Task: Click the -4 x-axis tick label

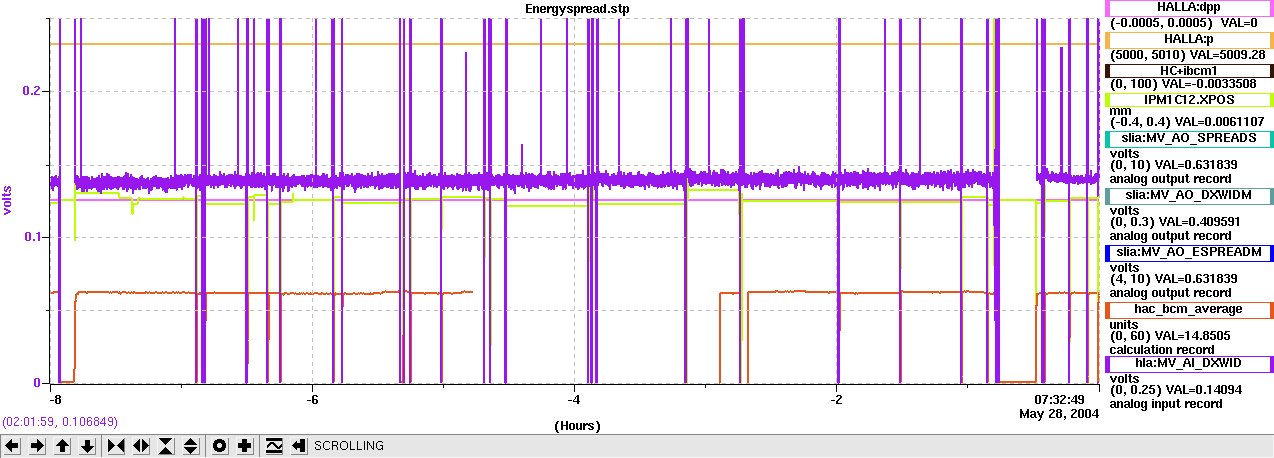Action: tap(574, 398)
